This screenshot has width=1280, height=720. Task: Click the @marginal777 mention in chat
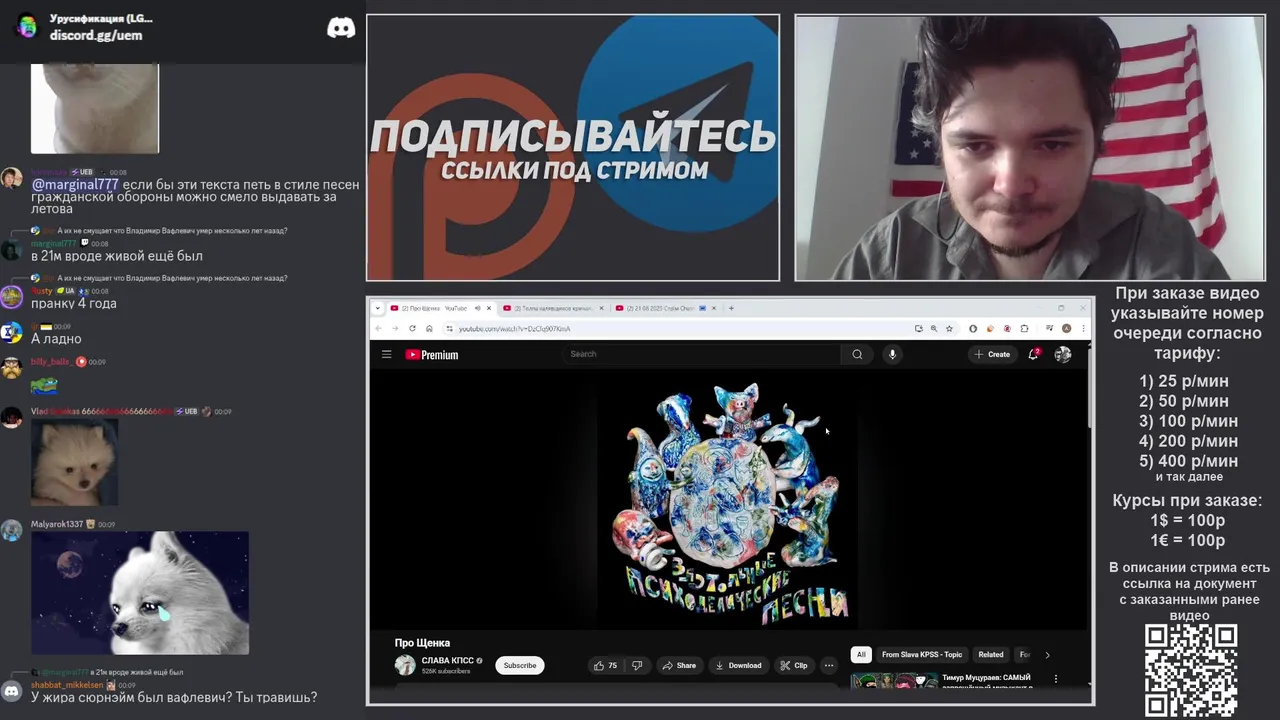(75, 184)
